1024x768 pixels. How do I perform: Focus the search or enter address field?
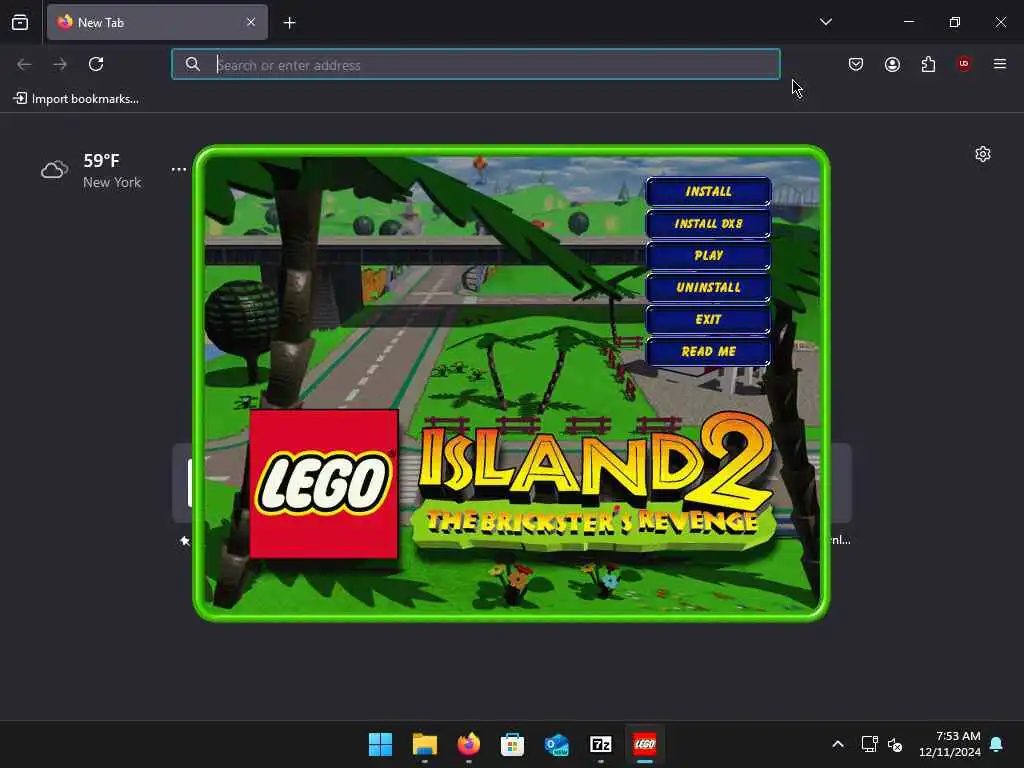[475, 65]
